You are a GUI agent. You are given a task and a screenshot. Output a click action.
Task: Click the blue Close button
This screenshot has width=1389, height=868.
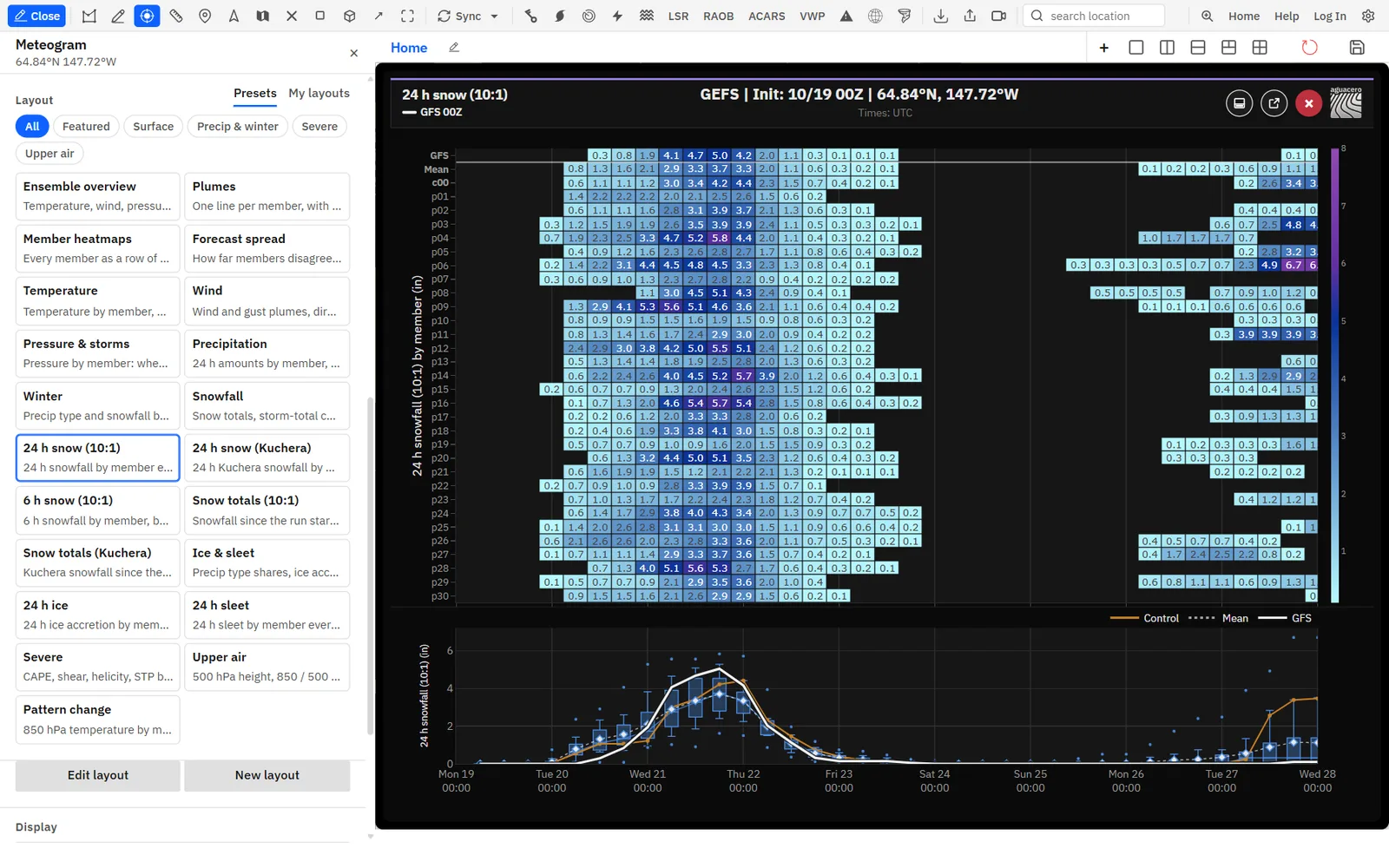click(x=37, y=16)
